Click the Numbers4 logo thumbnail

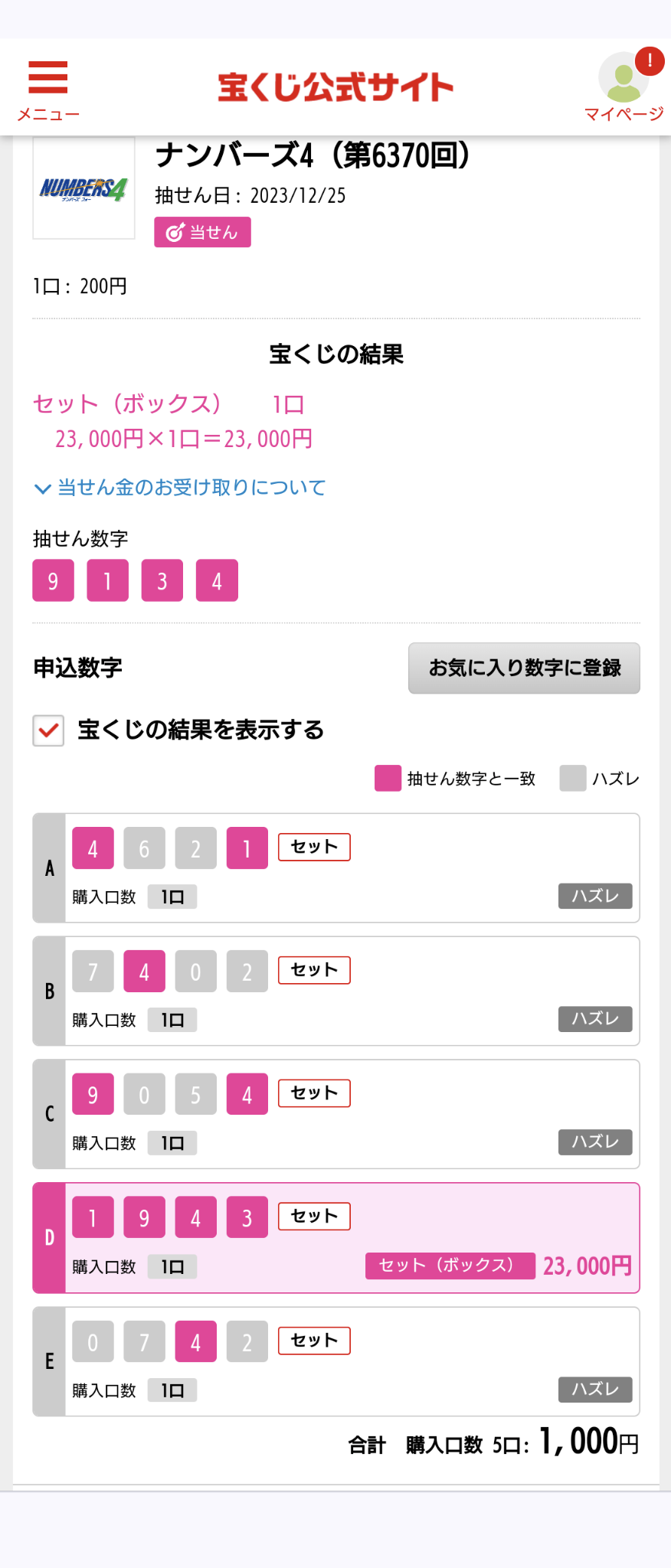84,188
